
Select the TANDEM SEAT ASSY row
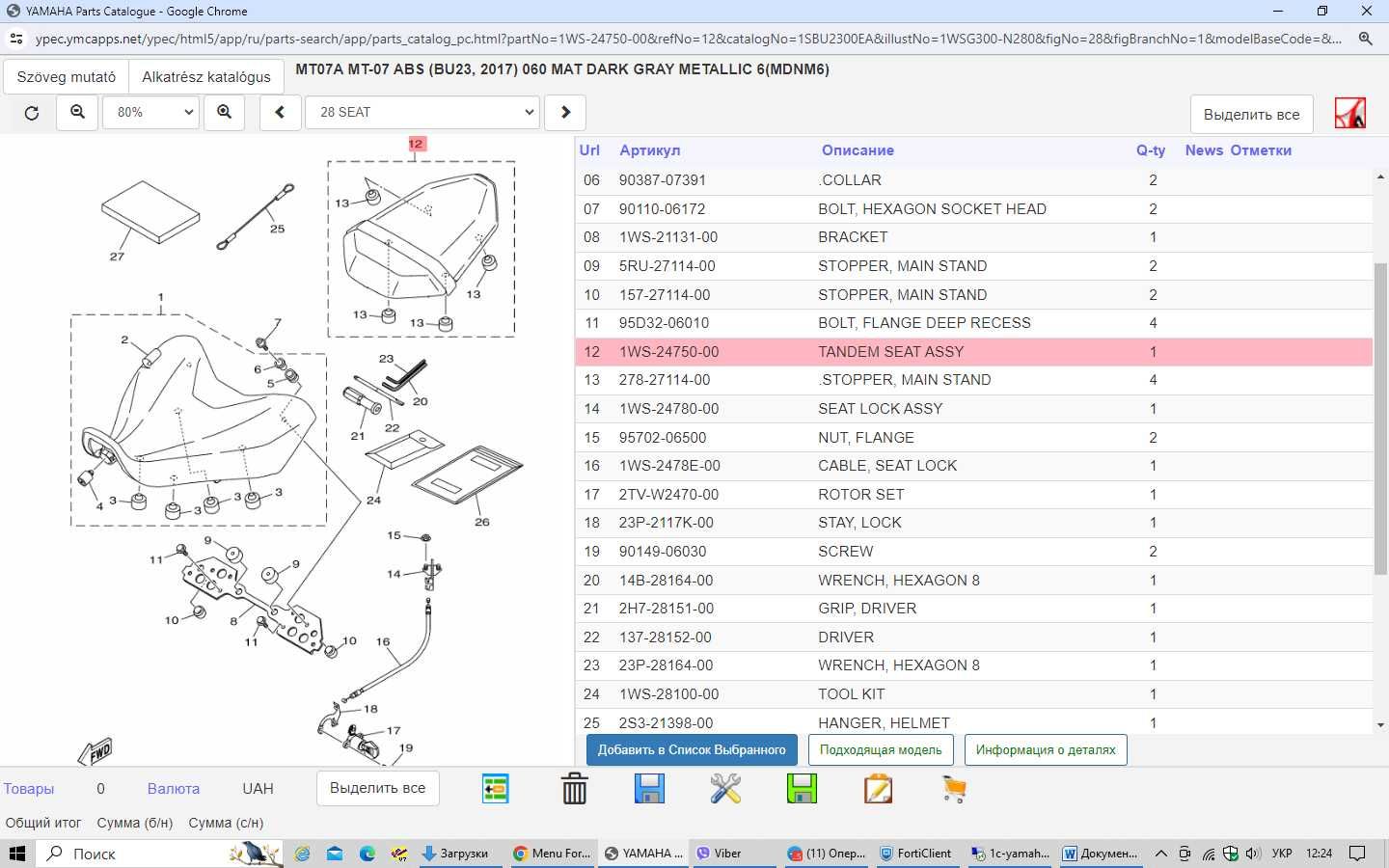[973, 352]
